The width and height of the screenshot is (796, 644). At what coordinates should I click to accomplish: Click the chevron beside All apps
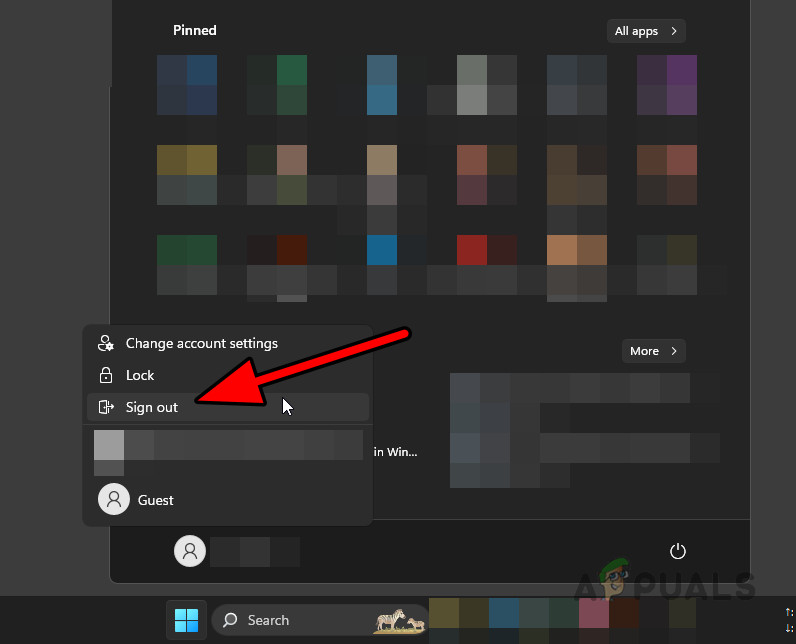pyautogui.click(x=674, y=31)
